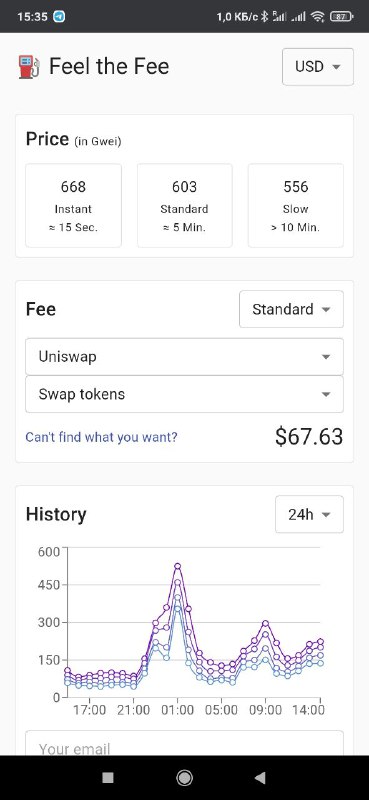Open the Standard fee speed dropdown
Image resolution: width=369 pixels, height=800 pixels.
click(291, 309)
